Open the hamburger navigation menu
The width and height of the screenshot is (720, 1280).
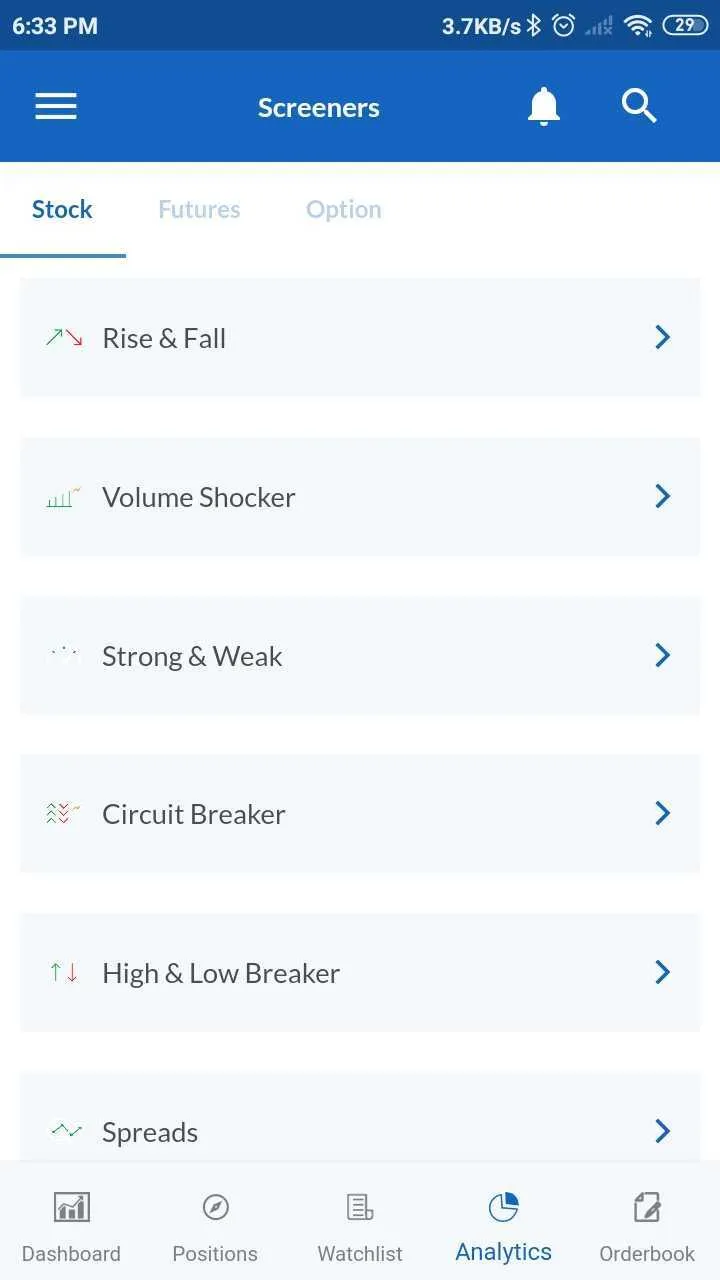56,107
